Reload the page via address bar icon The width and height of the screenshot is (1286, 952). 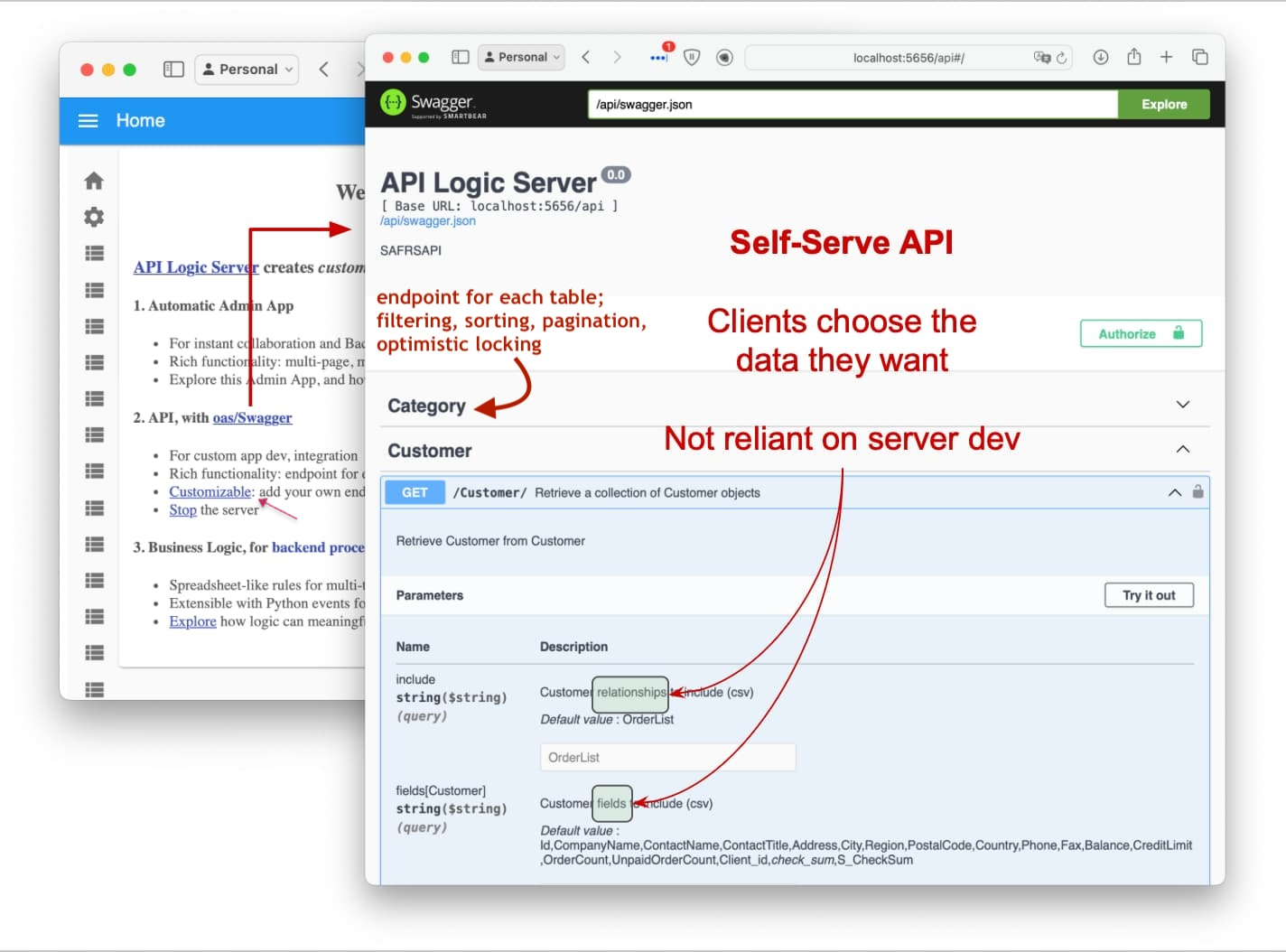[x=1062, y=58]
